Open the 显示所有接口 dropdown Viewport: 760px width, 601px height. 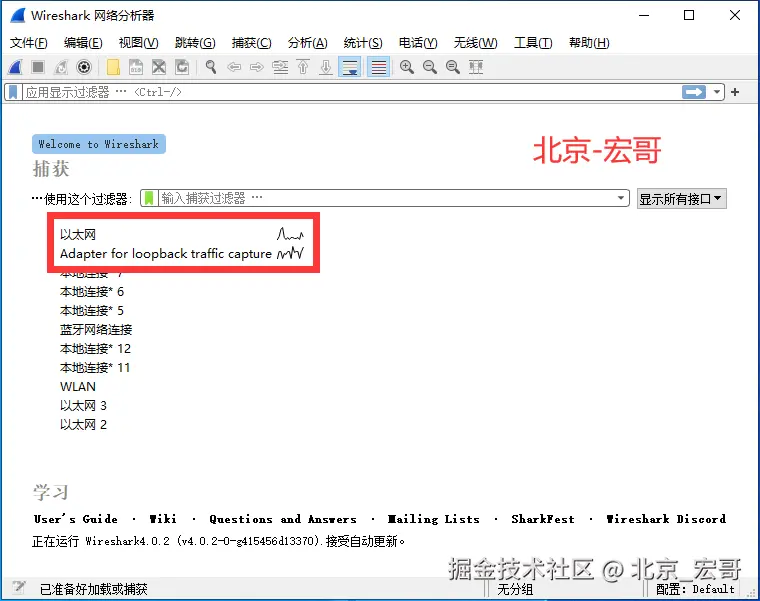(x=681, y=199)
